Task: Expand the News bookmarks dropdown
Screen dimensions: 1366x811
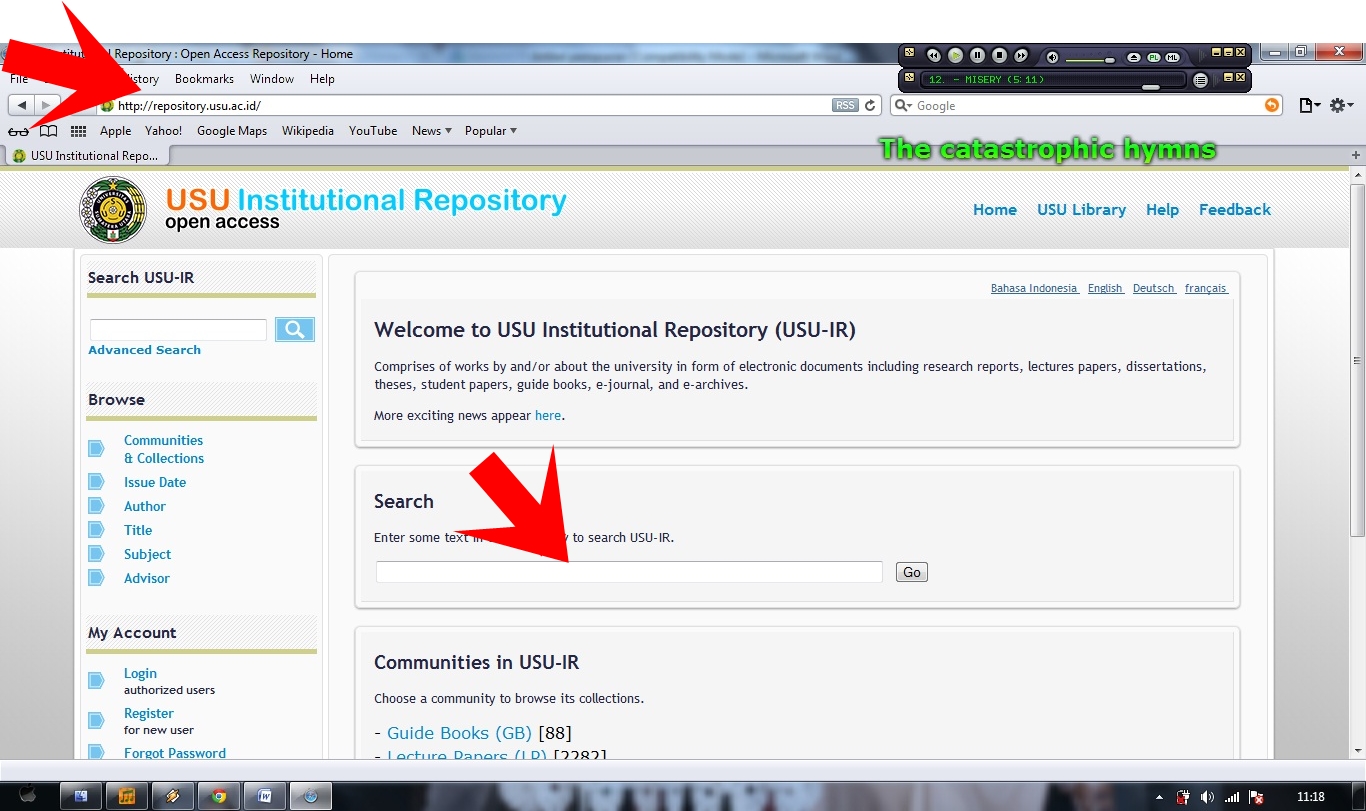Action: coord(431,131)
